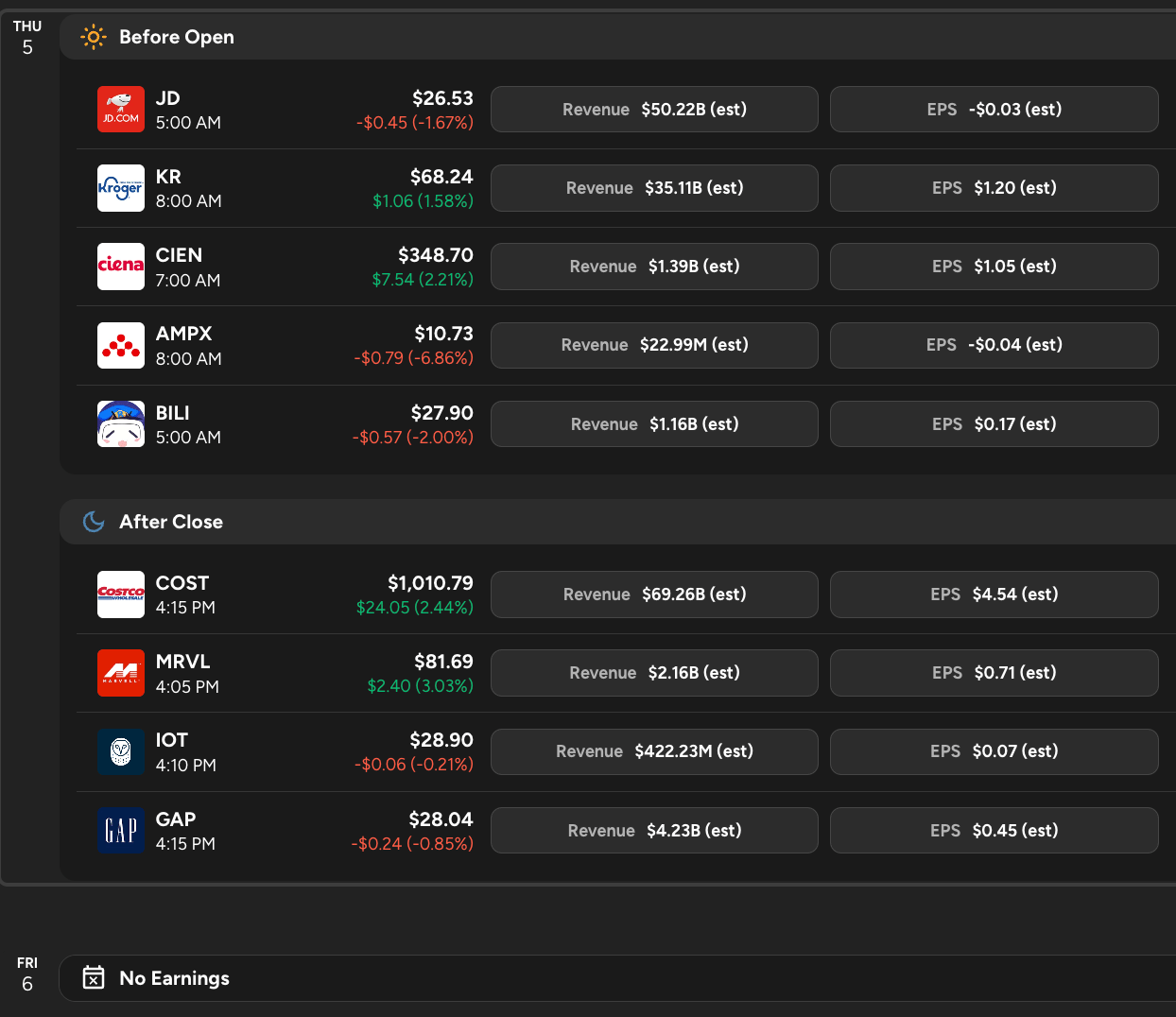Screen dimensions: 1176x1017
Task: Click MRVL report time 4:05 PM
Action: [x=187, y=687]
